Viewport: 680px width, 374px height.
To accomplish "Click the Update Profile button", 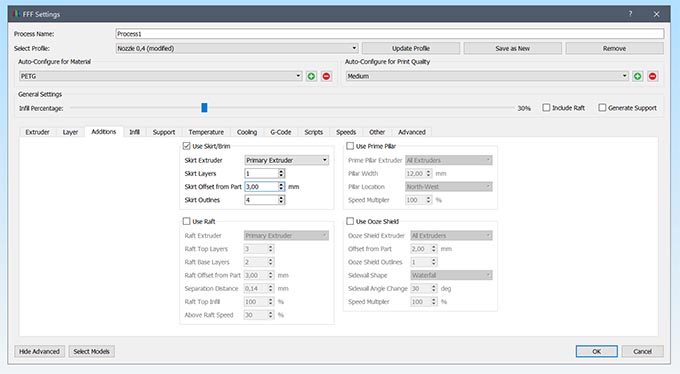I will click(x=411, y=48).
